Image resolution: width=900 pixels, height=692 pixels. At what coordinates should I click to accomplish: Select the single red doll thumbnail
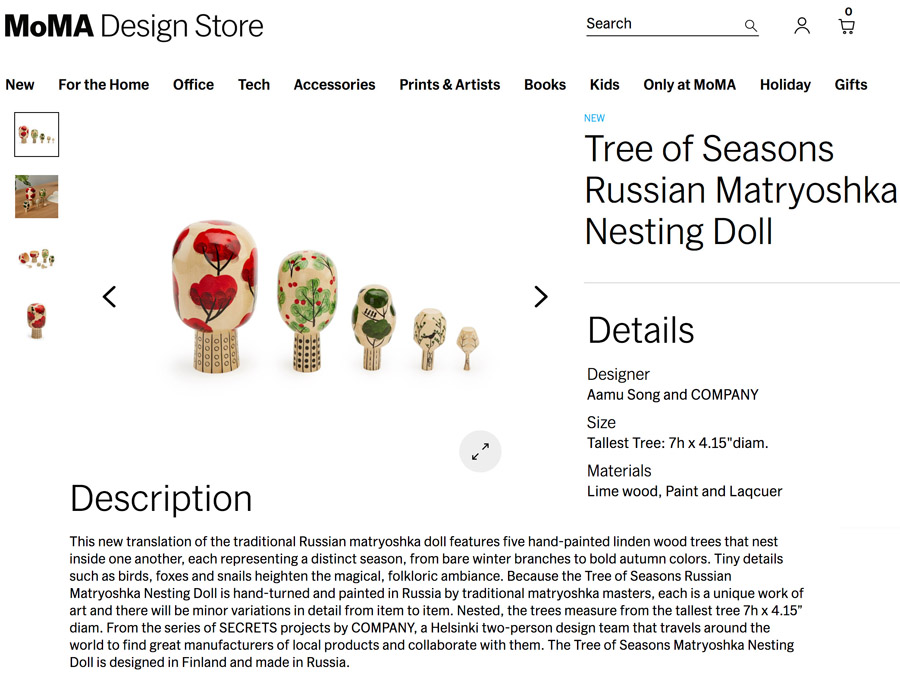[x=36, y=321]
